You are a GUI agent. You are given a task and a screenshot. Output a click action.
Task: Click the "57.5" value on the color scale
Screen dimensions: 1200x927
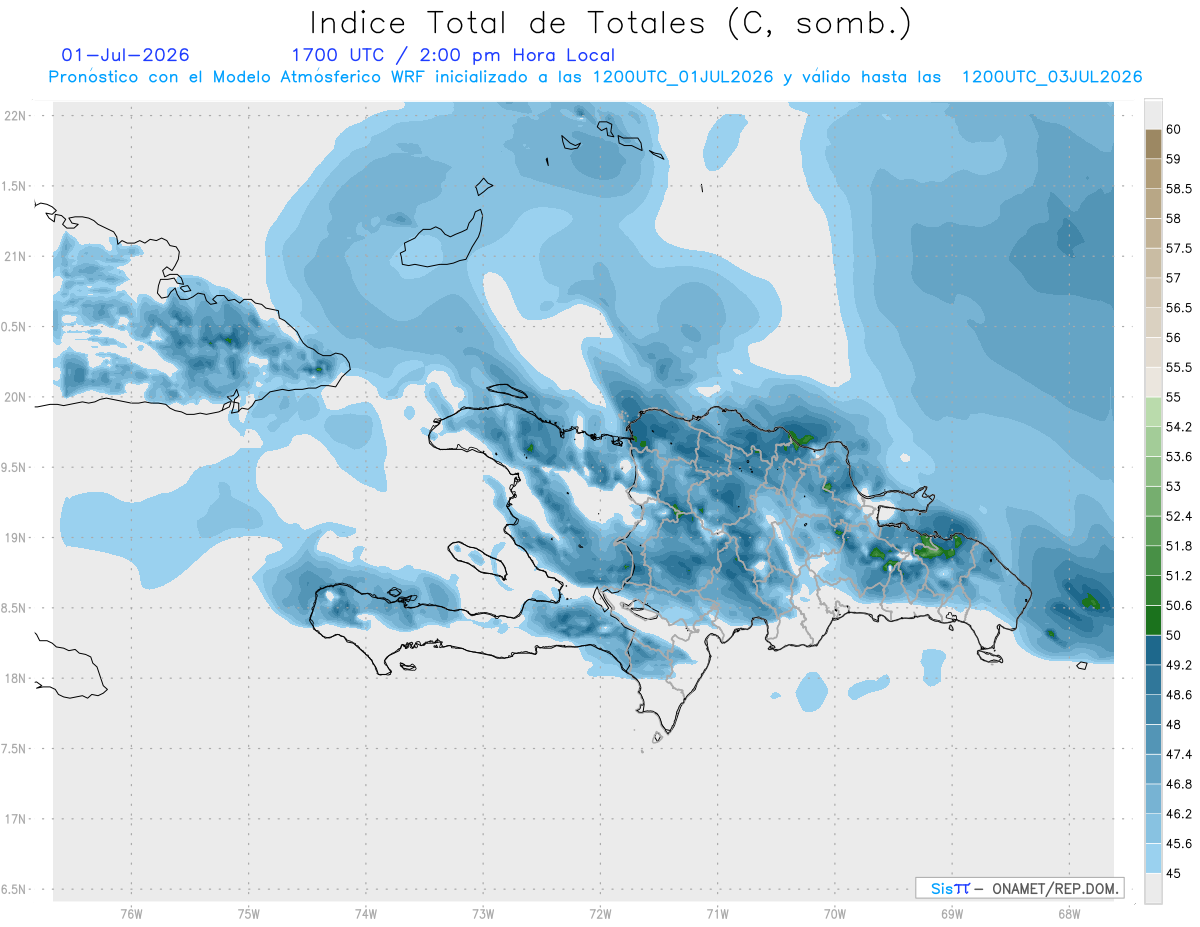(x=1178, y=248)
